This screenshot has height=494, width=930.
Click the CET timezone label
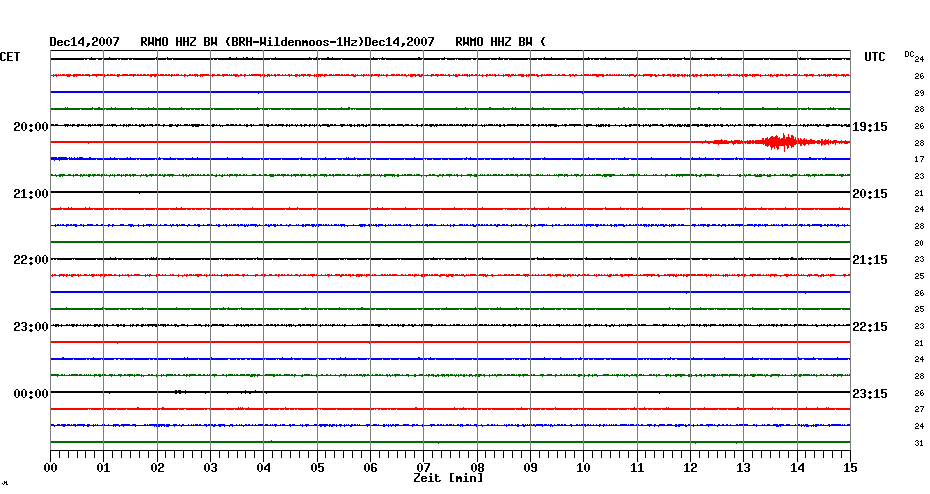point(9,57)
